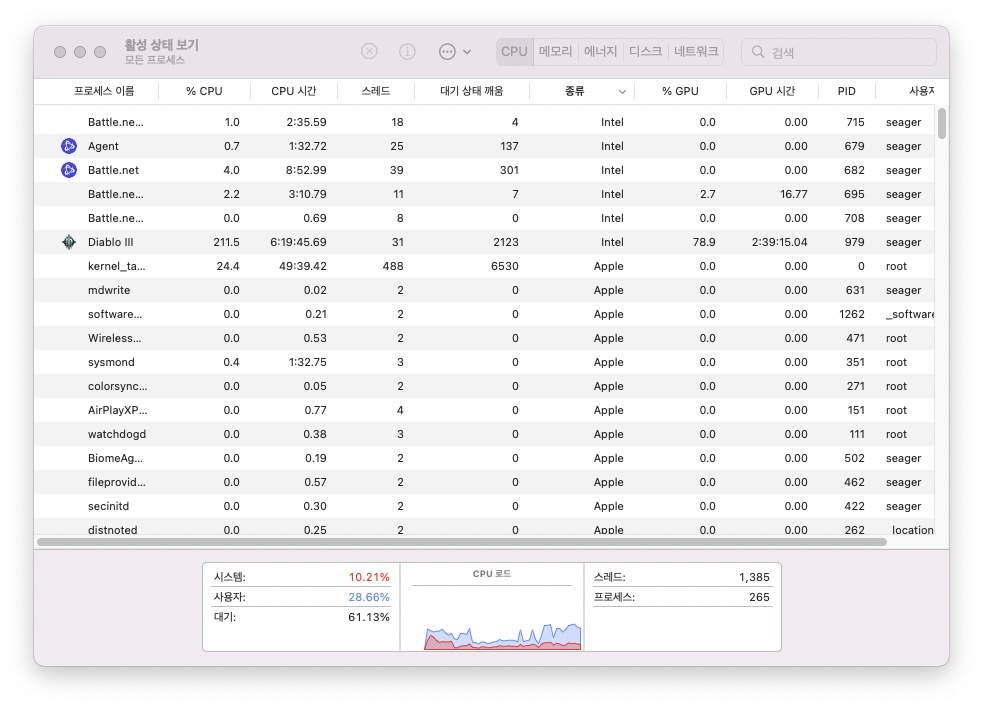Open the process info (i) icon
The image size is (983, 708).
407,51
